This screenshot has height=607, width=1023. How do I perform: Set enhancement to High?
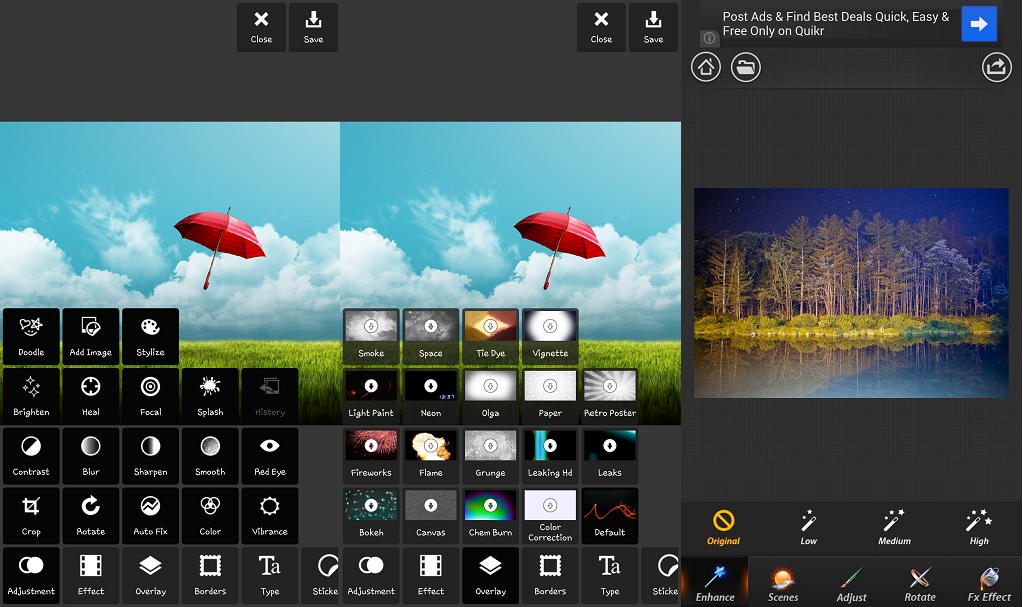pyautogui.click(x=979, y=527)
